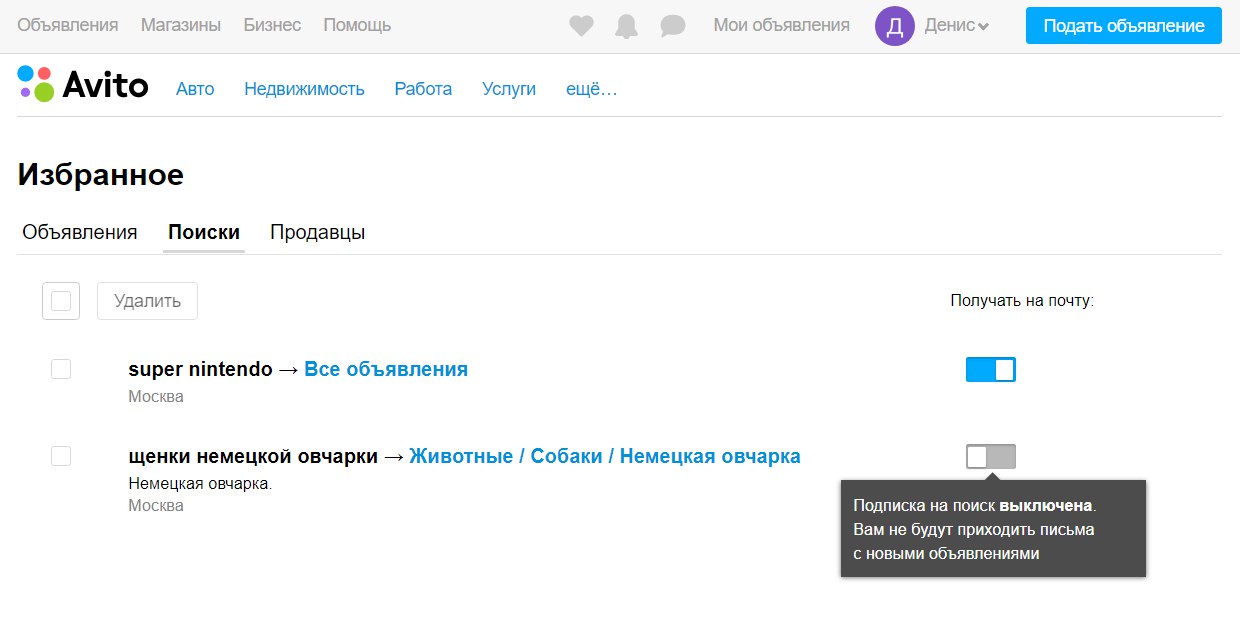Screen dimensions: 1240x620
Task: Go to the Услуги category
Action: [x=509, y=89]
